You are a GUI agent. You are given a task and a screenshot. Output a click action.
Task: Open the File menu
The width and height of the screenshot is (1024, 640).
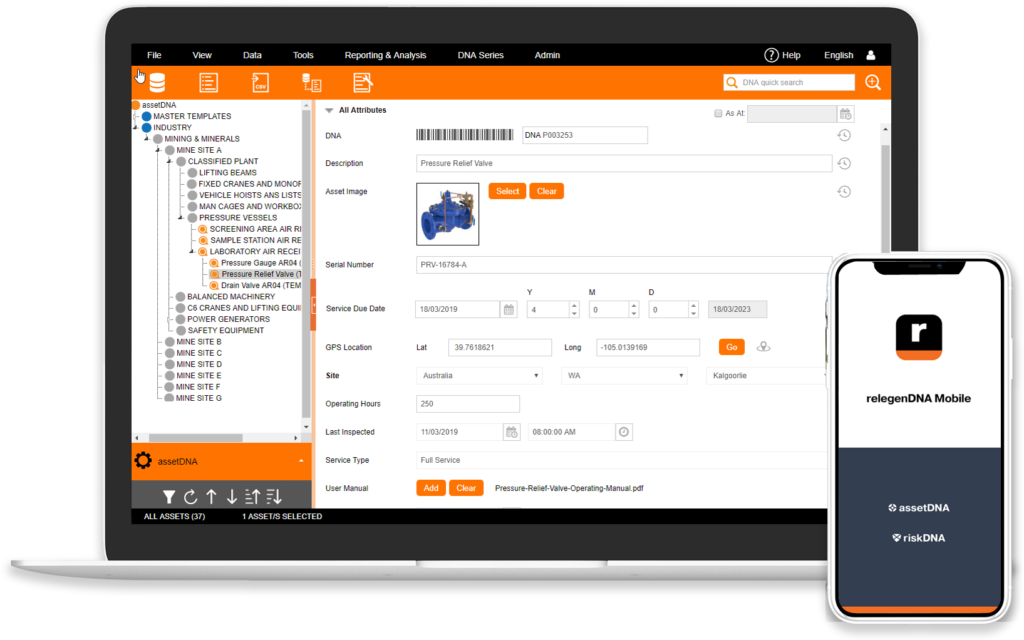pos(154,55)
